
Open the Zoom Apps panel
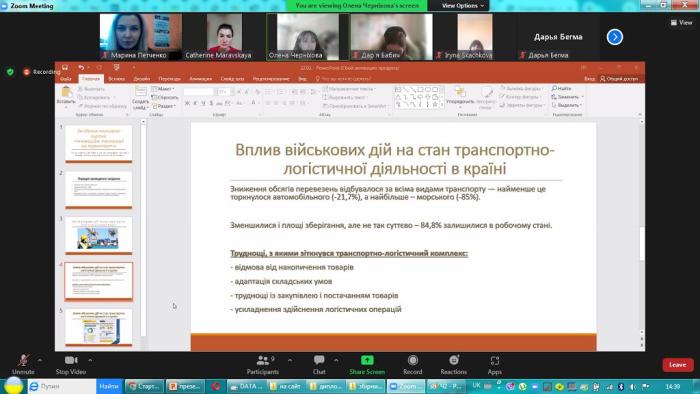coord(495,364)
